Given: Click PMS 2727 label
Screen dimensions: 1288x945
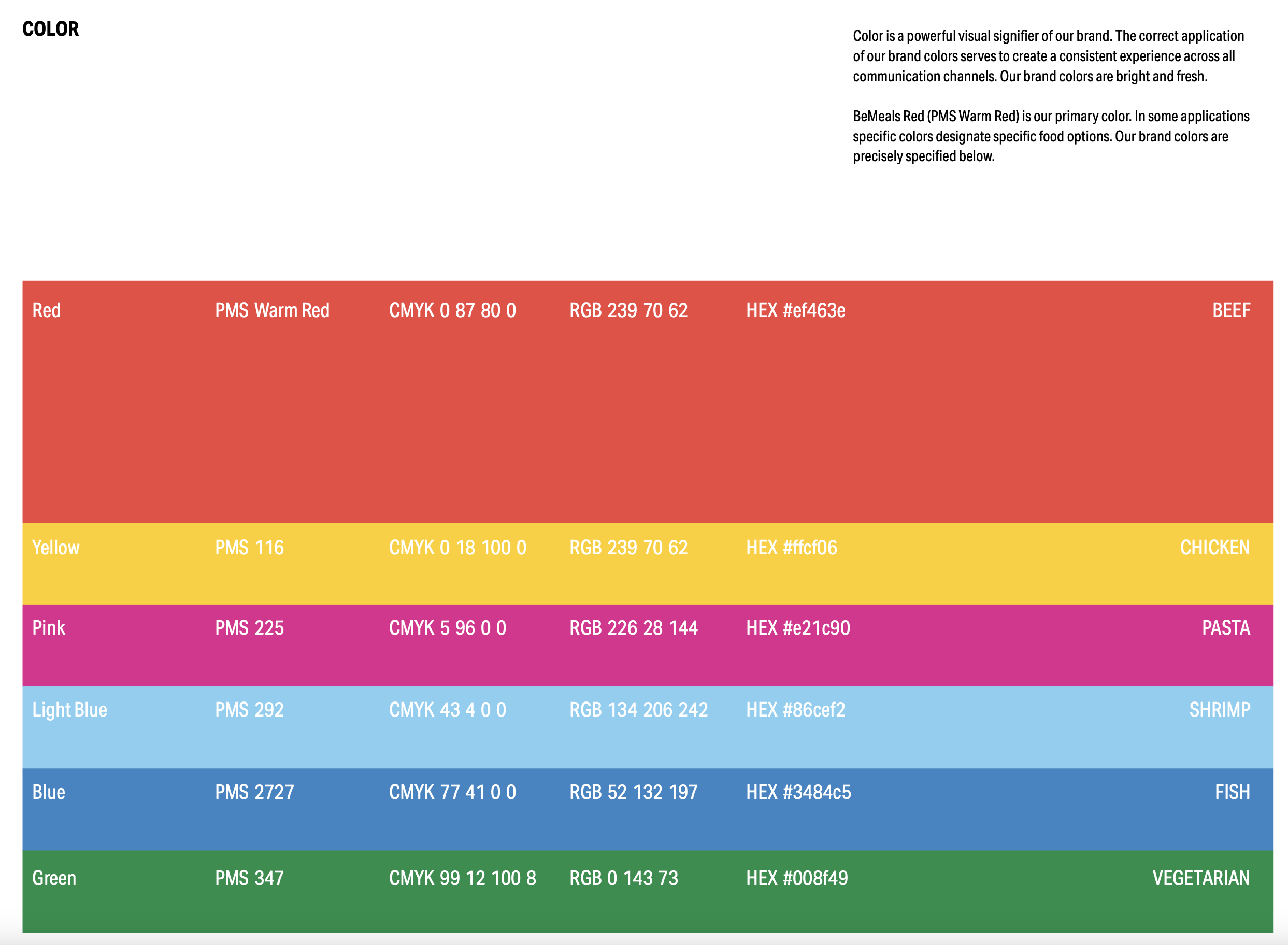Looking at the screenshot, I should pos(254,792).
